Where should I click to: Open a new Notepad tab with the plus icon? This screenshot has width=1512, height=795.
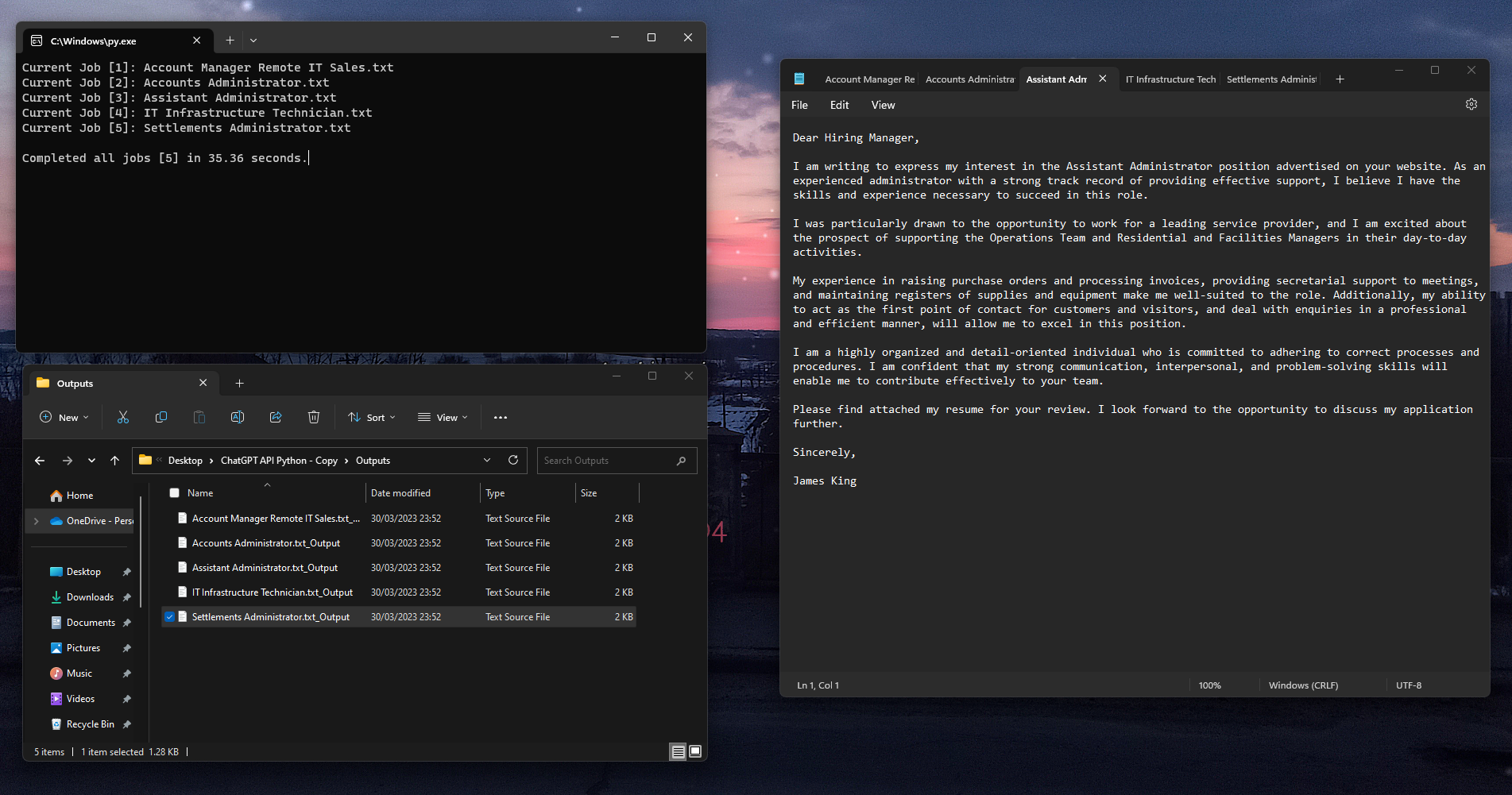tap(1340, 79)
